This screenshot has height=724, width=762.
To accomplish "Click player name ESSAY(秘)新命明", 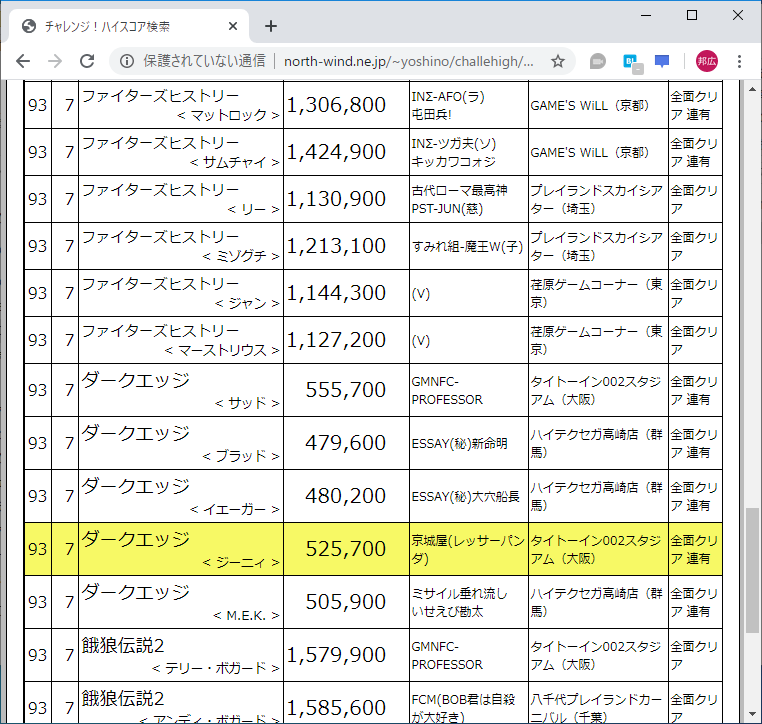I will [459, 444].
